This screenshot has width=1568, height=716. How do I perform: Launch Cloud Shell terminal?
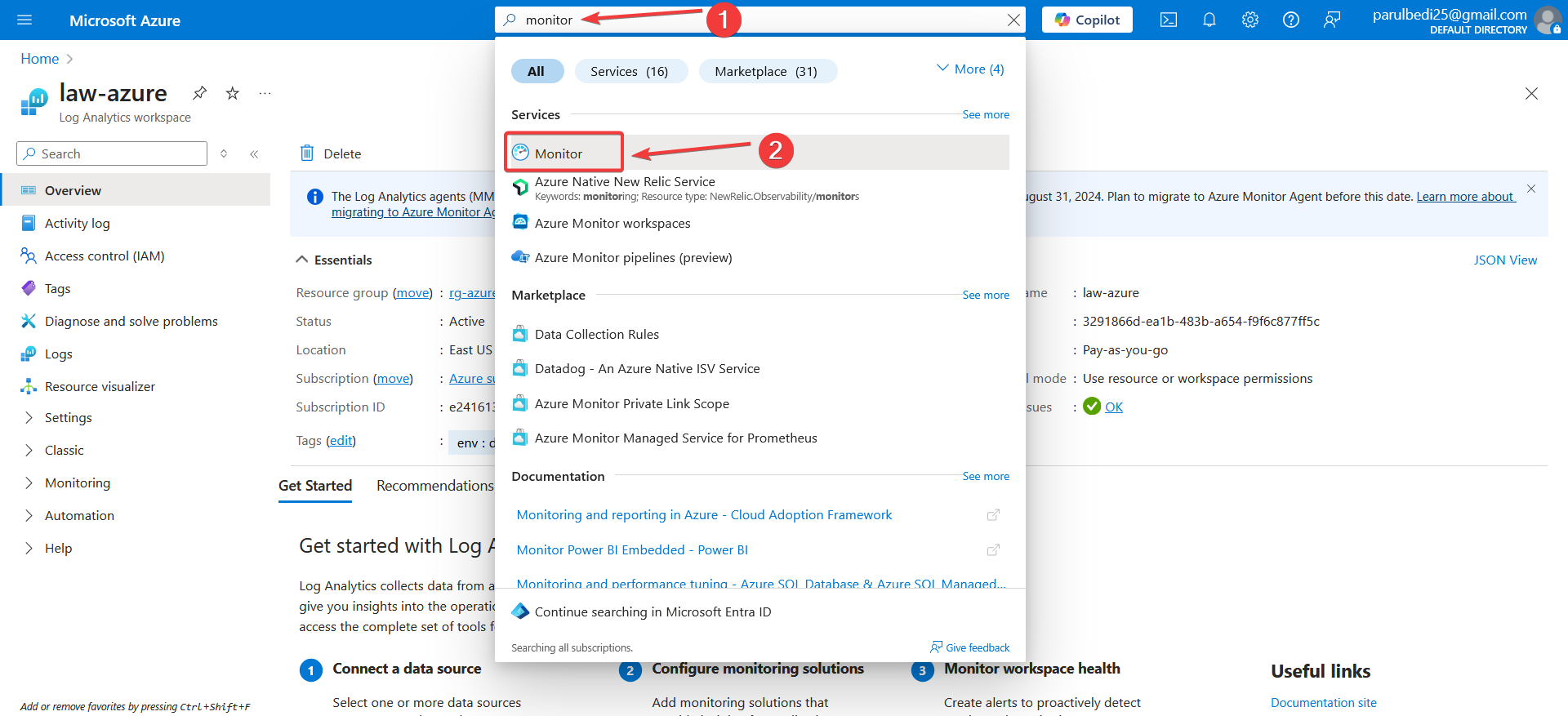(1169, 20)
